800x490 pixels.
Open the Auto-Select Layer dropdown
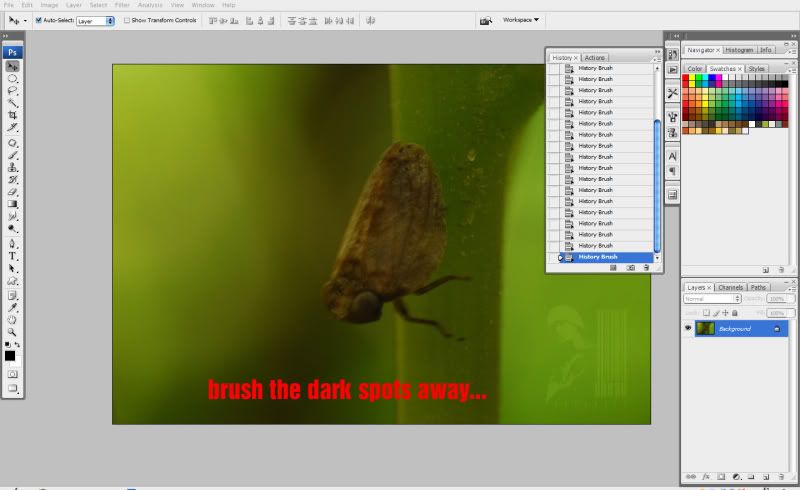point(95,21)
